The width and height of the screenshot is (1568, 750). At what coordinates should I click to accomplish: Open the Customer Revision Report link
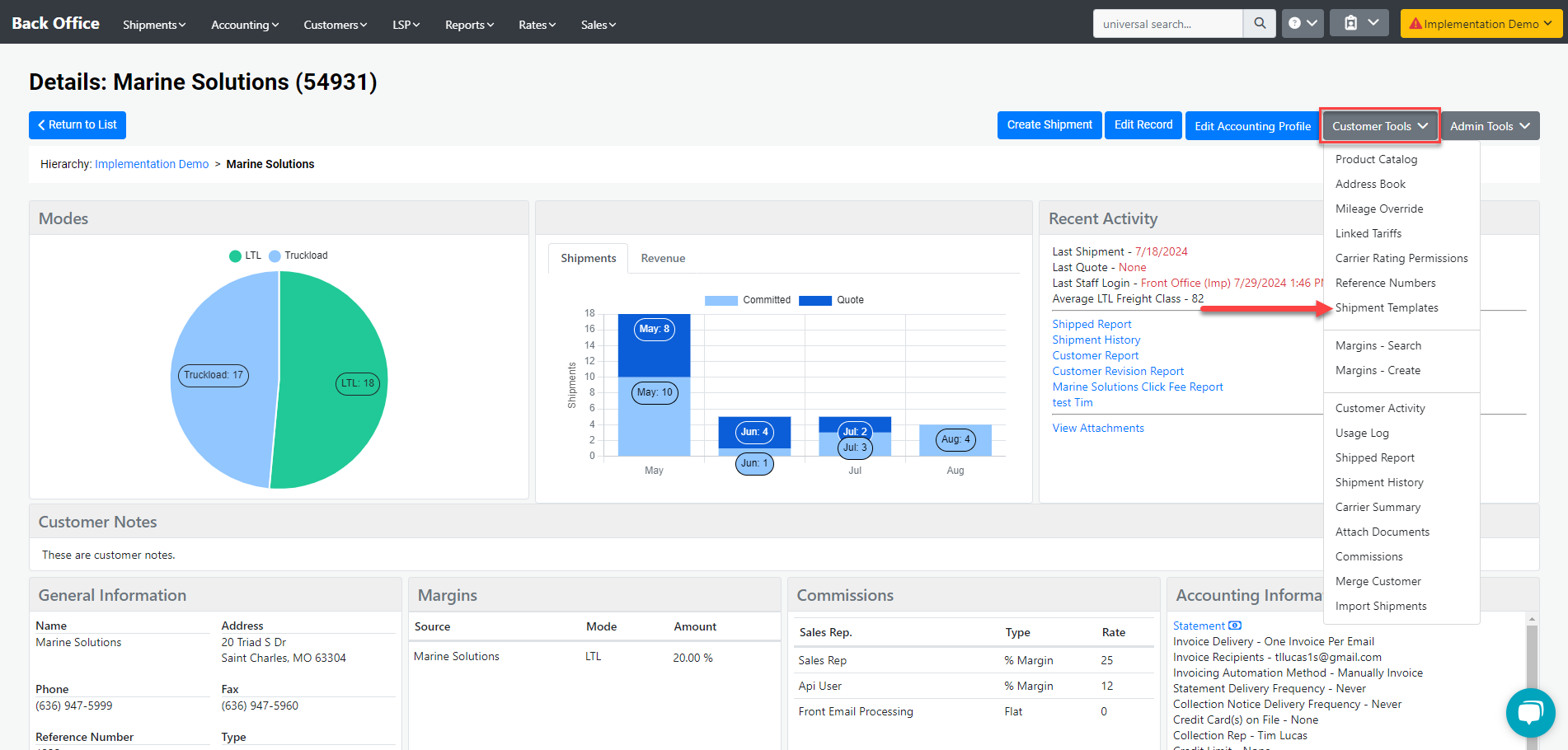(x=1118, y=371)
